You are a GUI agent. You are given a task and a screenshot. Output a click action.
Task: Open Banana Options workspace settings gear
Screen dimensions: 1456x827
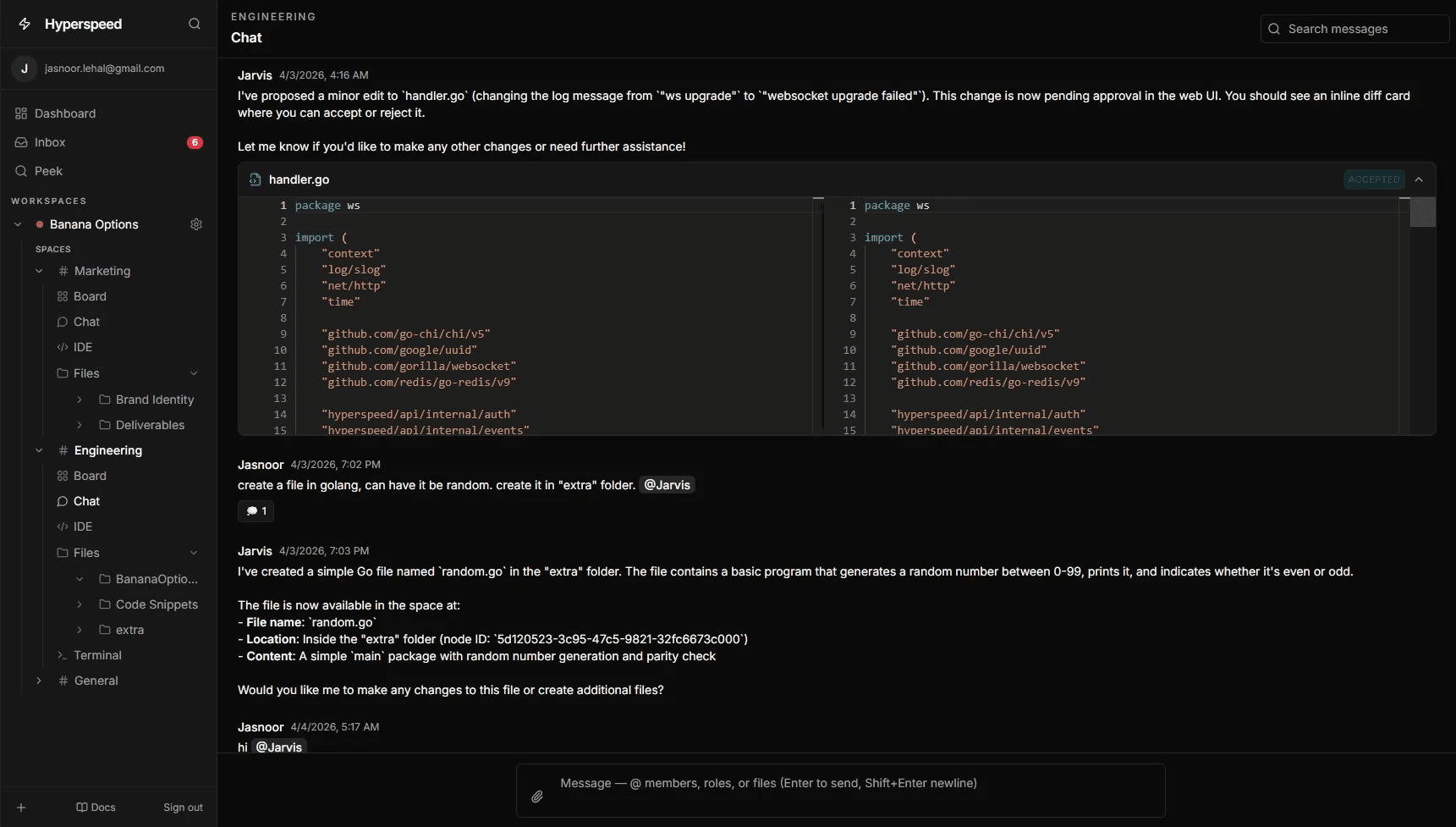click(x=196, y=224)
